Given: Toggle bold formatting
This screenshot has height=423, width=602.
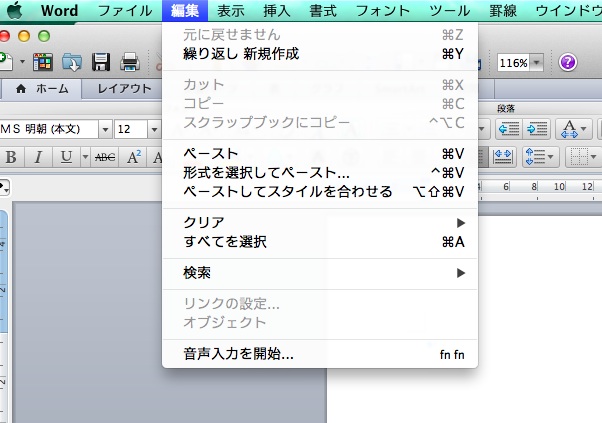Looking at the screenshot, I should pyautogui.click(x=11, y=157).
